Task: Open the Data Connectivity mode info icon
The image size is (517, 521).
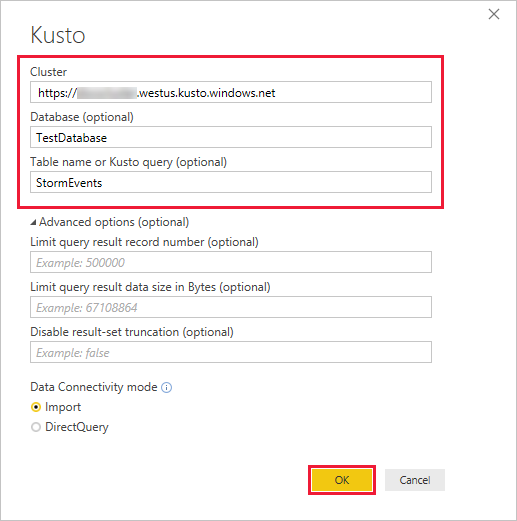Action: [x=166, y=387]
